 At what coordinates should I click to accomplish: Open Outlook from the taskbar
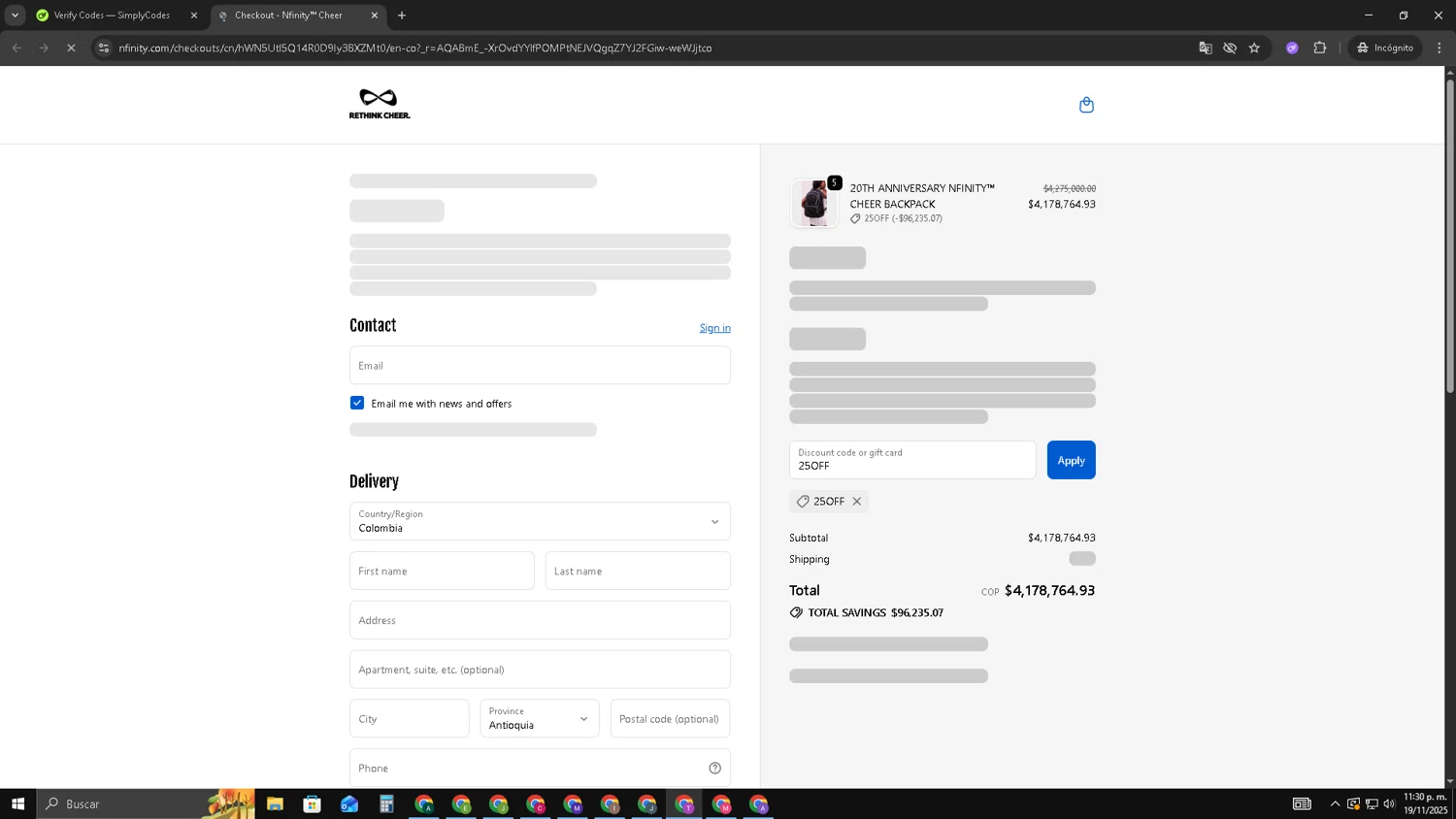(x=349, y=803)
